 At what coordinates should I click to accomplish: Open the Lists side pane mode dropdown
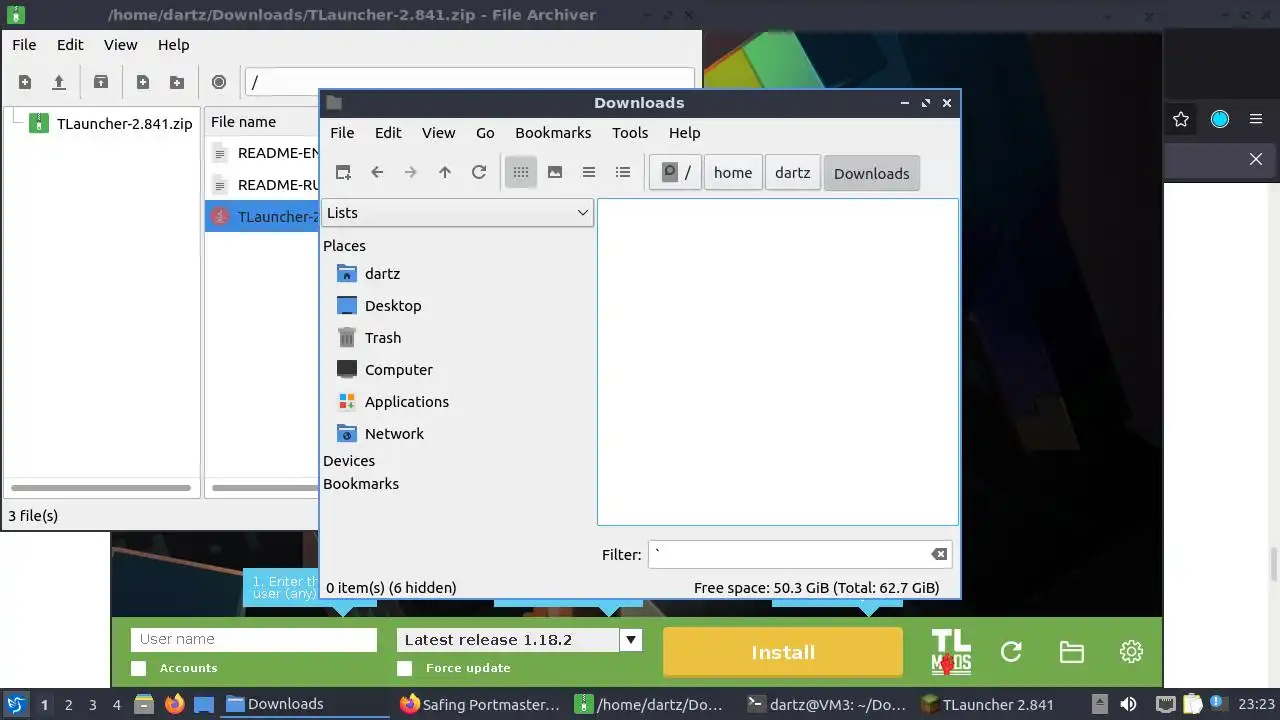[x=458, y=212]
